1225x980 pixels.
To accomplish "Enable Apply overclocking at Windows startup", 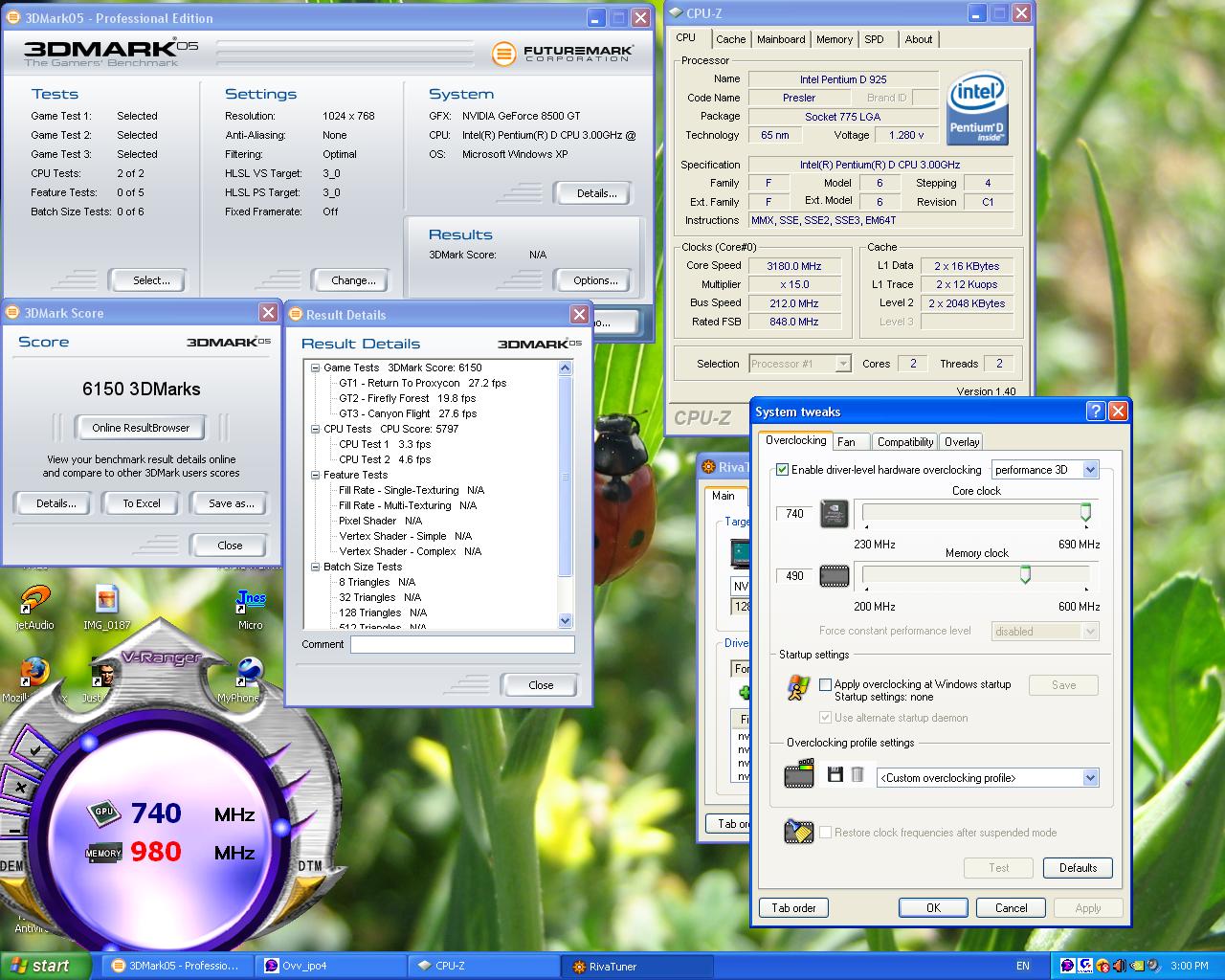I will pyautogui.click(x=825, y=684).
